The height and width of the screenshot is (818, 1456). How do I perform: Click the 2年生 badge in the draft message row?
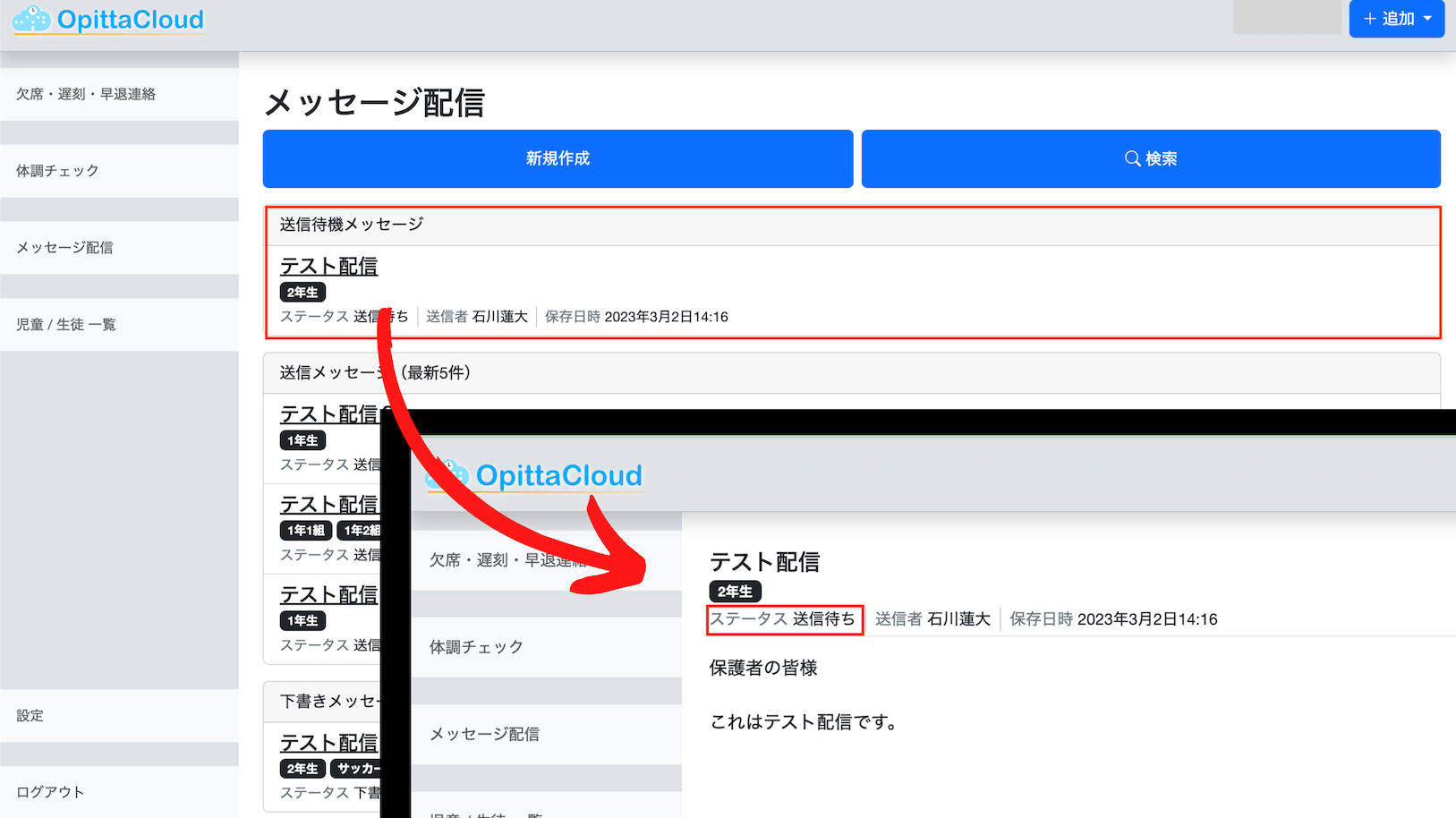(302, 769)
